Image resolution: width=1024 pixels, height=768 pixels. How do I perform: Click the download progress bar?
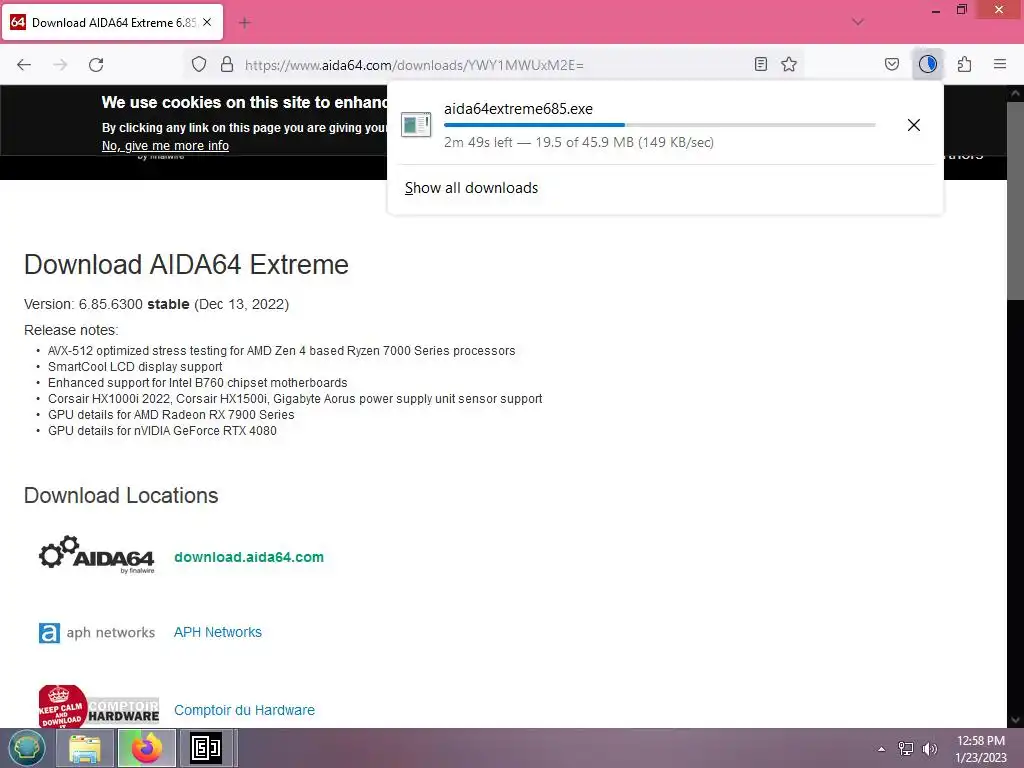(x=660, y=125)
